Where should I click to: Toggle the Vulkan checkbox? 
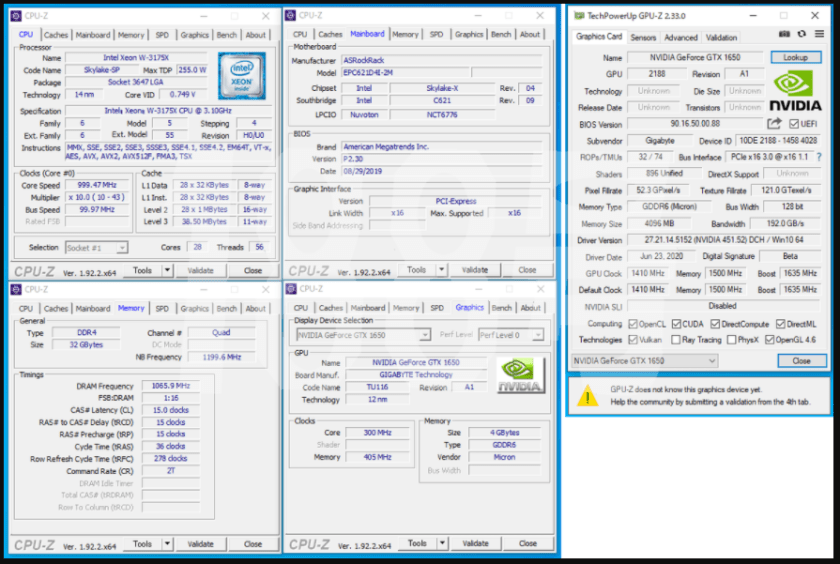pyautogui.click(x=633, y=340)
